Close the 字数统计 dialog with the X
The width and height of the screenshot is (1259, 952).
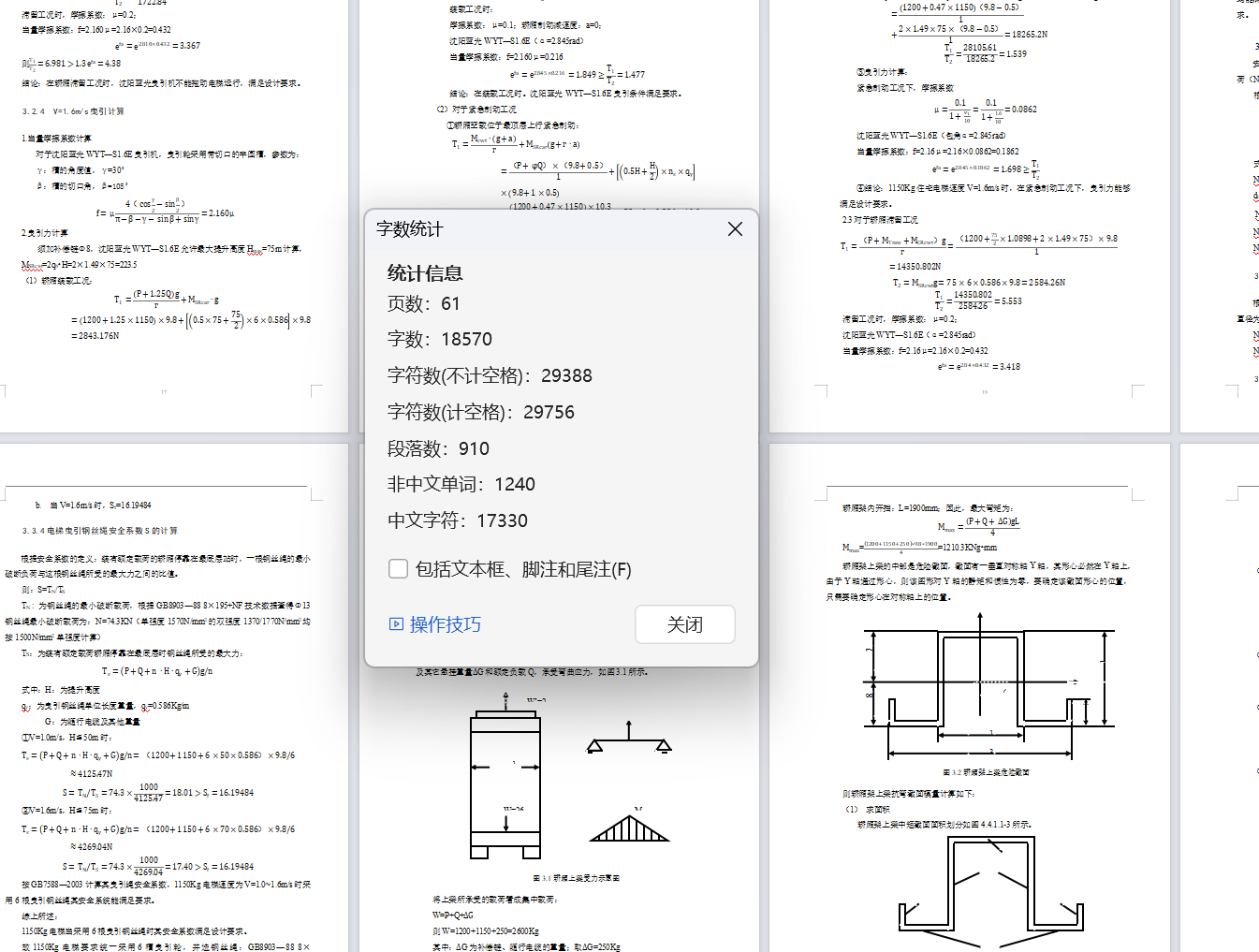(x=735, y=229)
